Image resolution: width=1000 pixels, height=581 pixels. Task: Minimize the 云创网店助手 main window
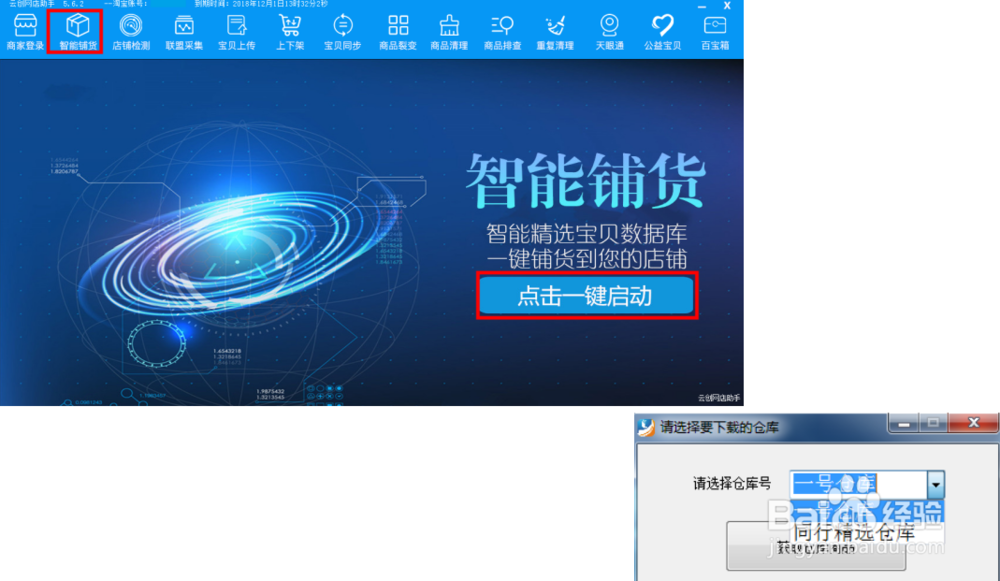coord(702,6)
